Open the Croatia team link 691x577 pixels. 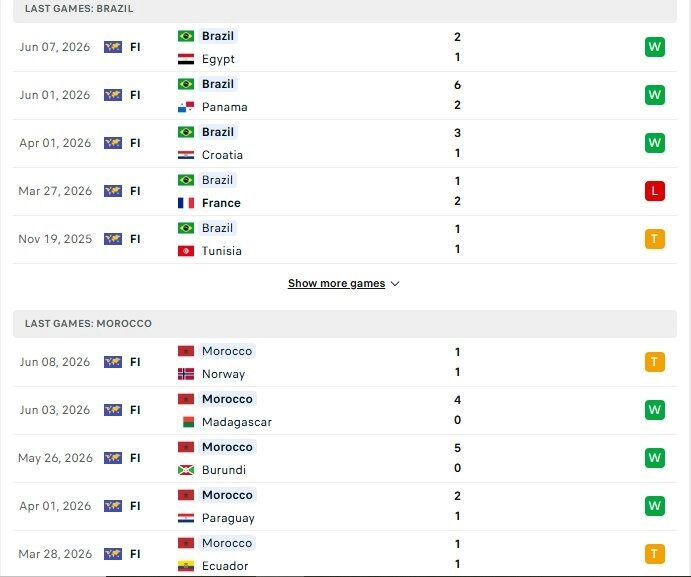(x=222, y=155)
